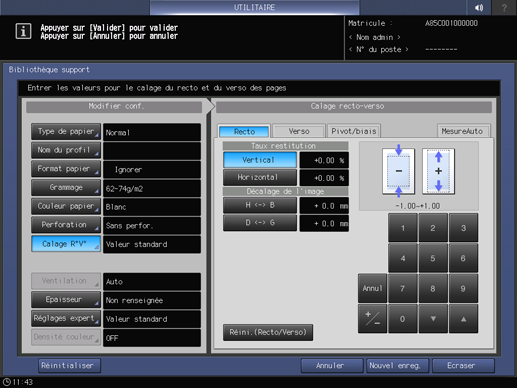Tap keypad digit 0
Image resolution: width=517 pixels, height=388 pixels.
[x=403, y=318]
